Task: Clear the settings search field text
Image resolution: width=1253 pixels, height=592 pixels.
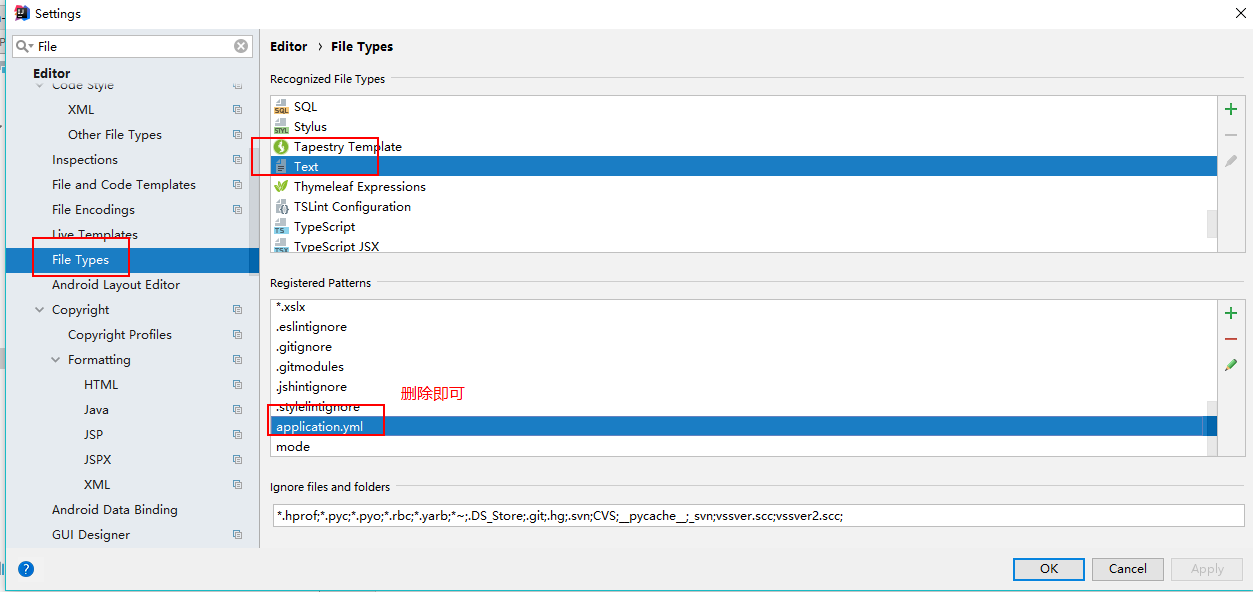Action: pos(241,46)
